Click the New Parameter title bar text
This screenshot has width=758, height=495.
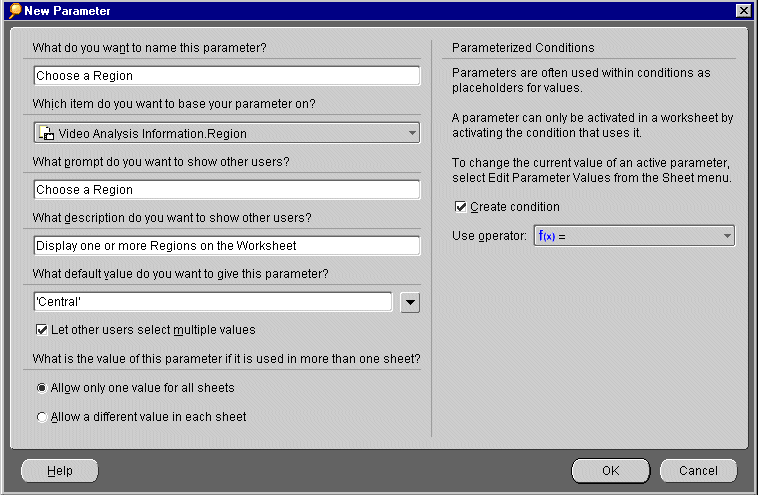68,11
